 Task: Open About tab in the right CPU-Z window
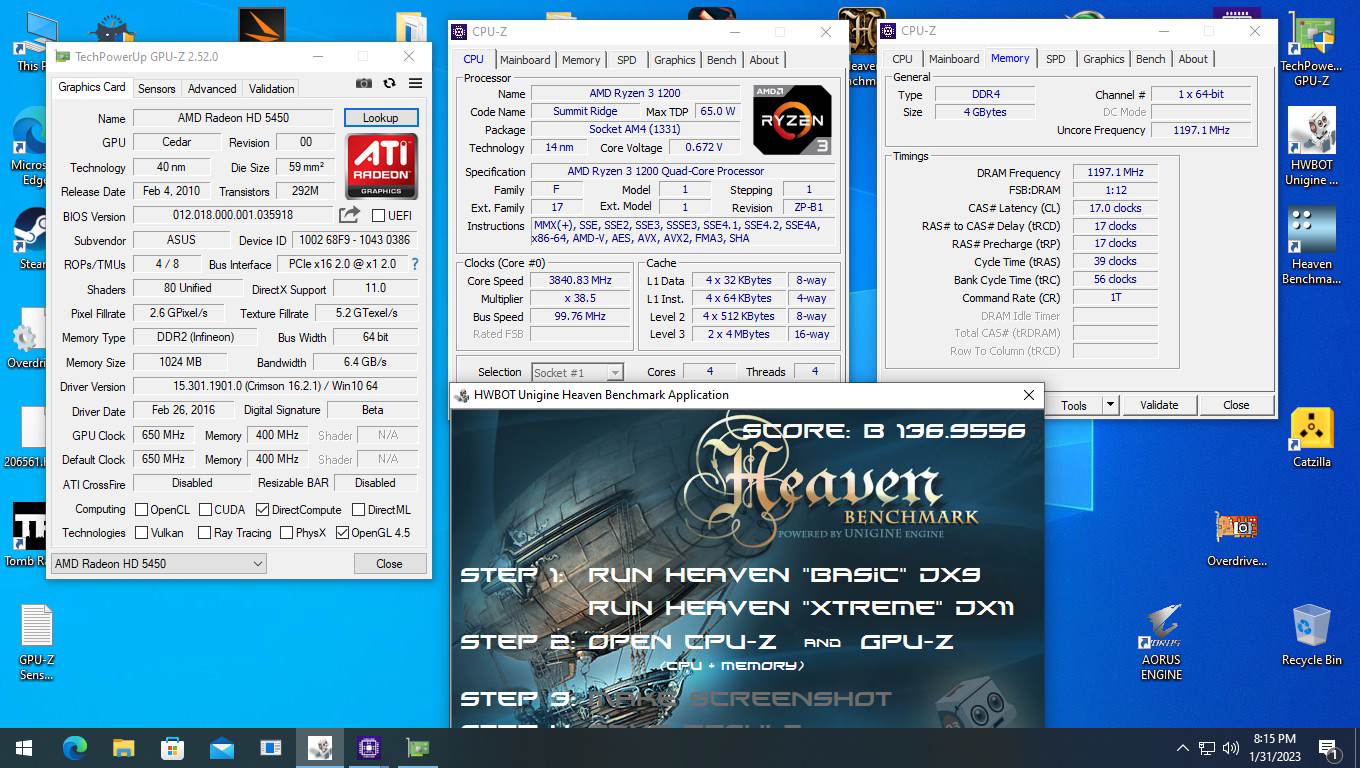click(1193, 59)
